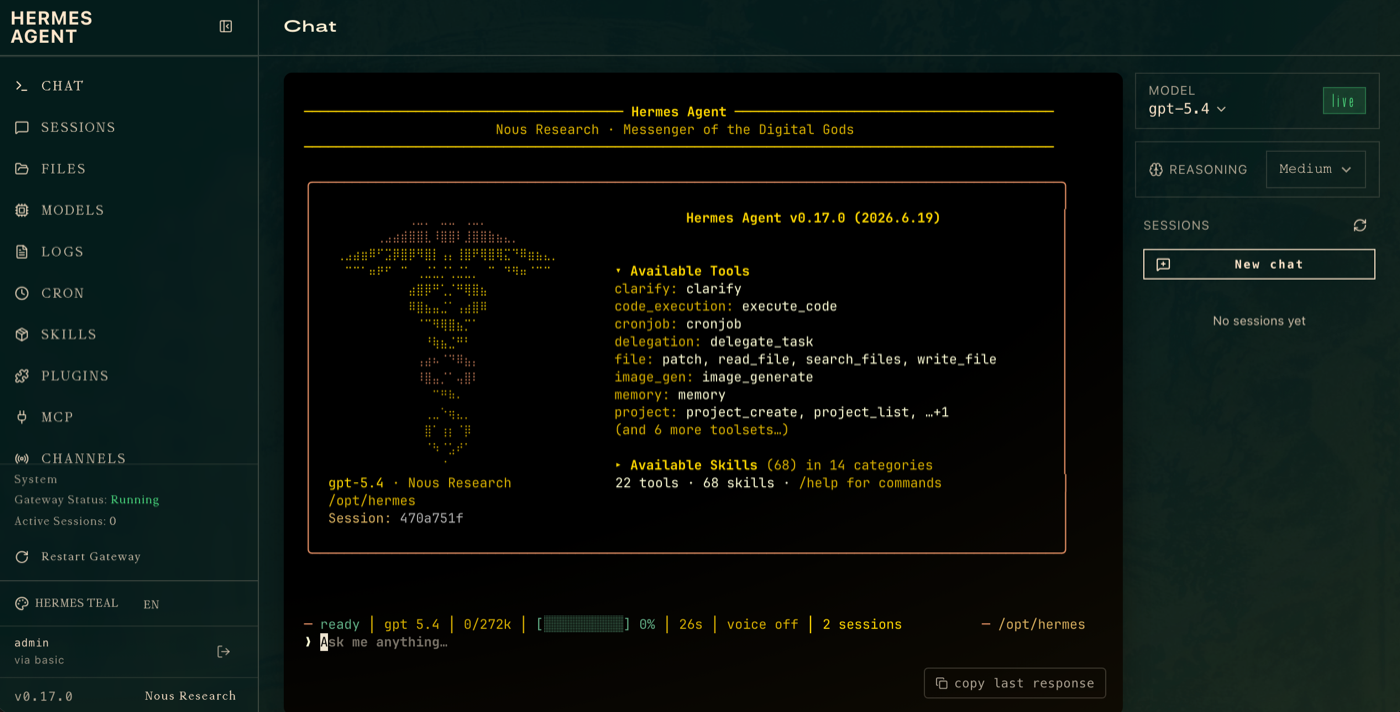Switch the Hermes Teal theme
The image size is (1400, 712).
67,604
